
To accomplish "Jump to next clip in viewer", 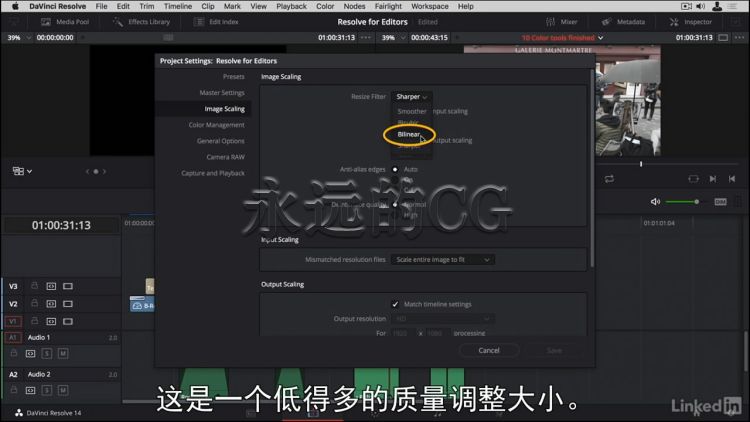I will [713, 178].
